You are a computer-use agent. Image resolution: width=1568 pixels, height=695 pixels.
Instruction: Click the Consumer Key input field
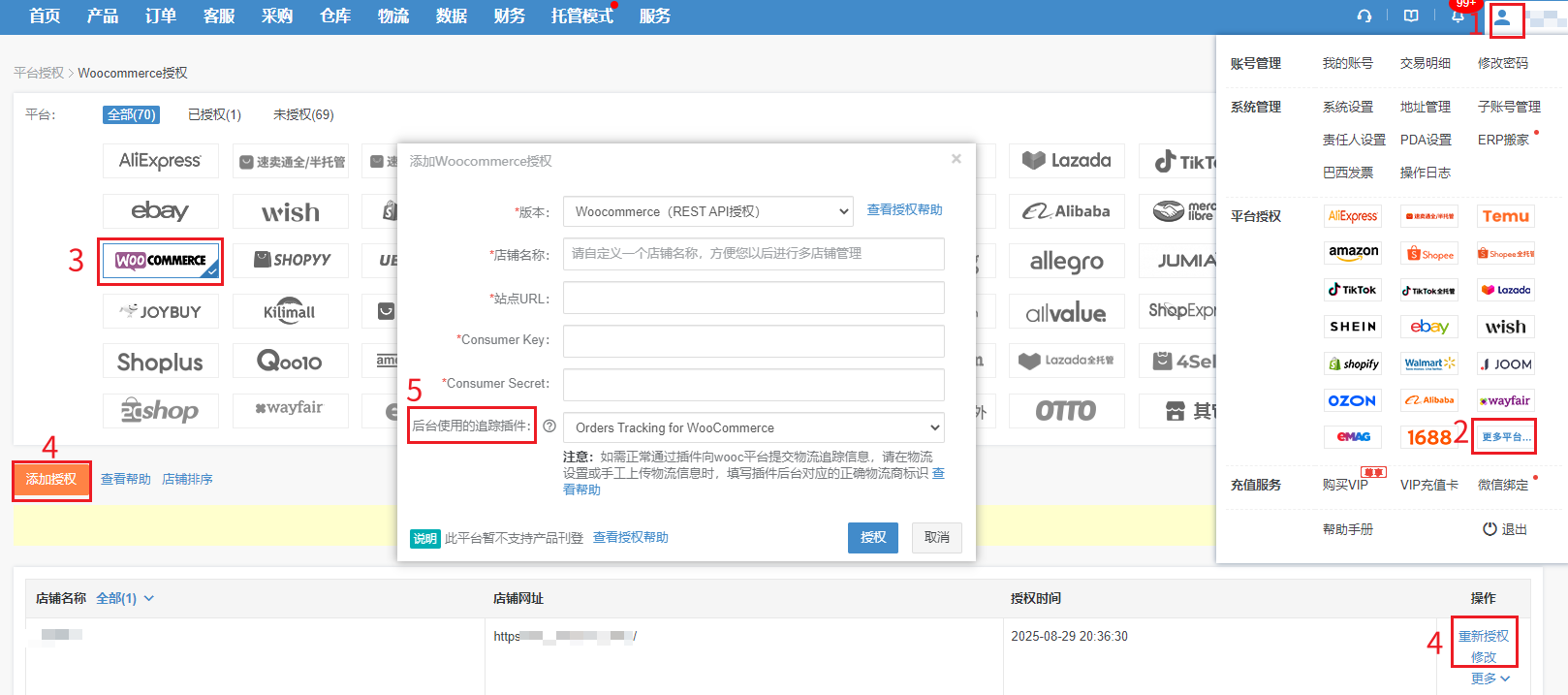(x=753, y=340)
